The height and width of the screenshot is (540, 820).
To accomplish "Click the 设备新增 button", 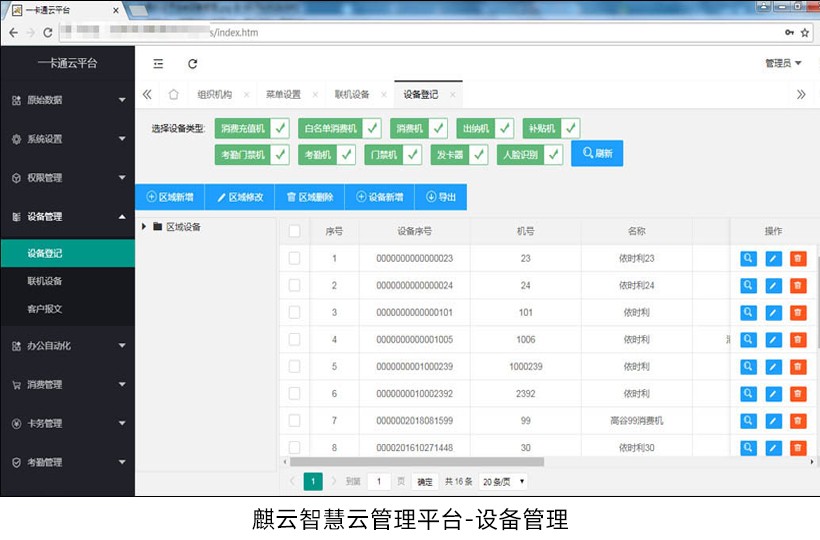I will [379, 197].
